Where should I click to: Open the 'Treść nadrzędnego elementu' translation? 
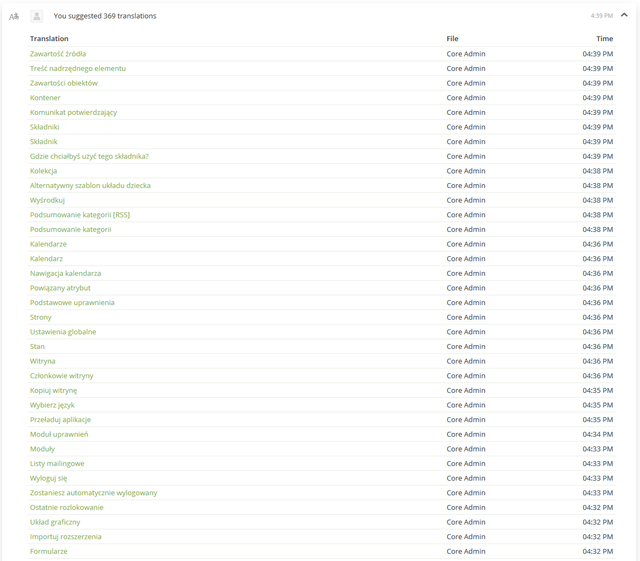[78, 69]
